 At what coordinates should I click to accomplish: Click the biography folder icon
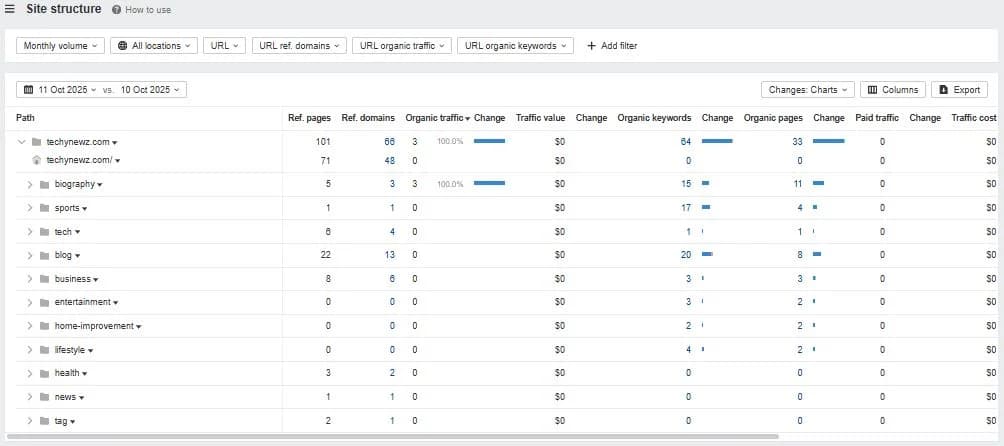(44, 184)
